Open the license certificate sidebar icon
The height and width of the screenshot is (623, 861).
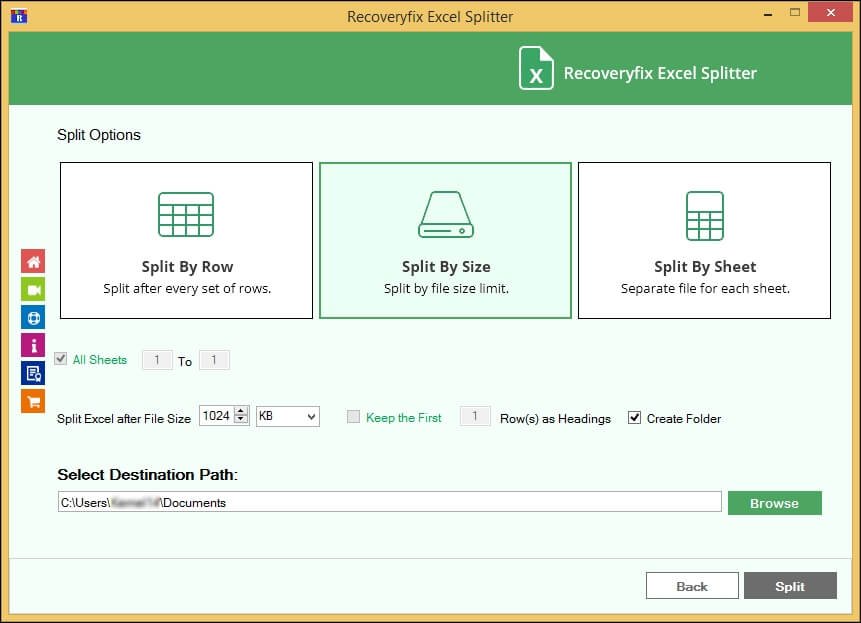pos(33,373)
